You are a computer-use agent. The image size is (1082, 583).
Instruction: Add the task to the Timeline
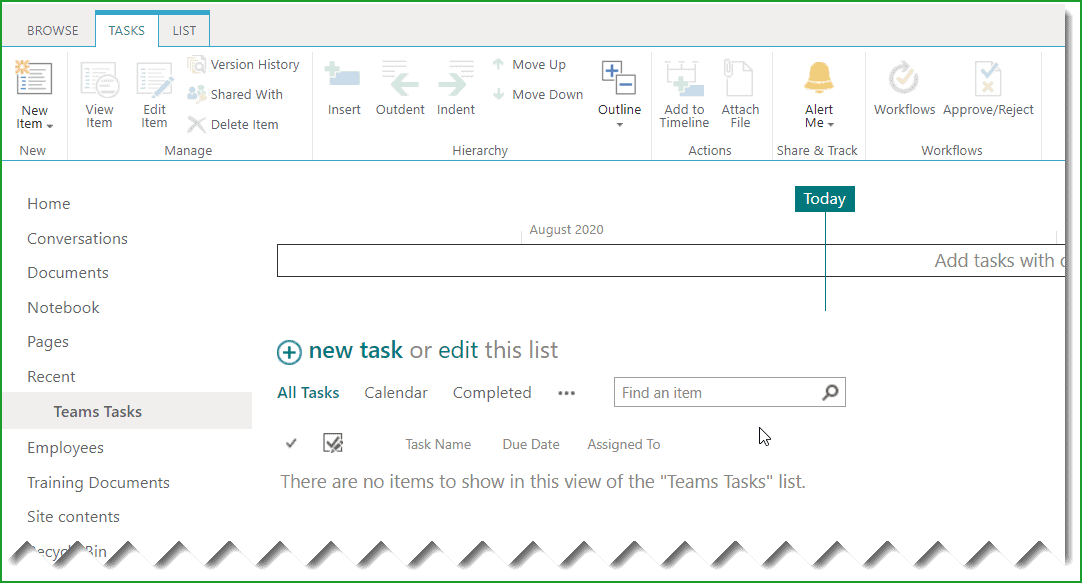click(684, 90)
